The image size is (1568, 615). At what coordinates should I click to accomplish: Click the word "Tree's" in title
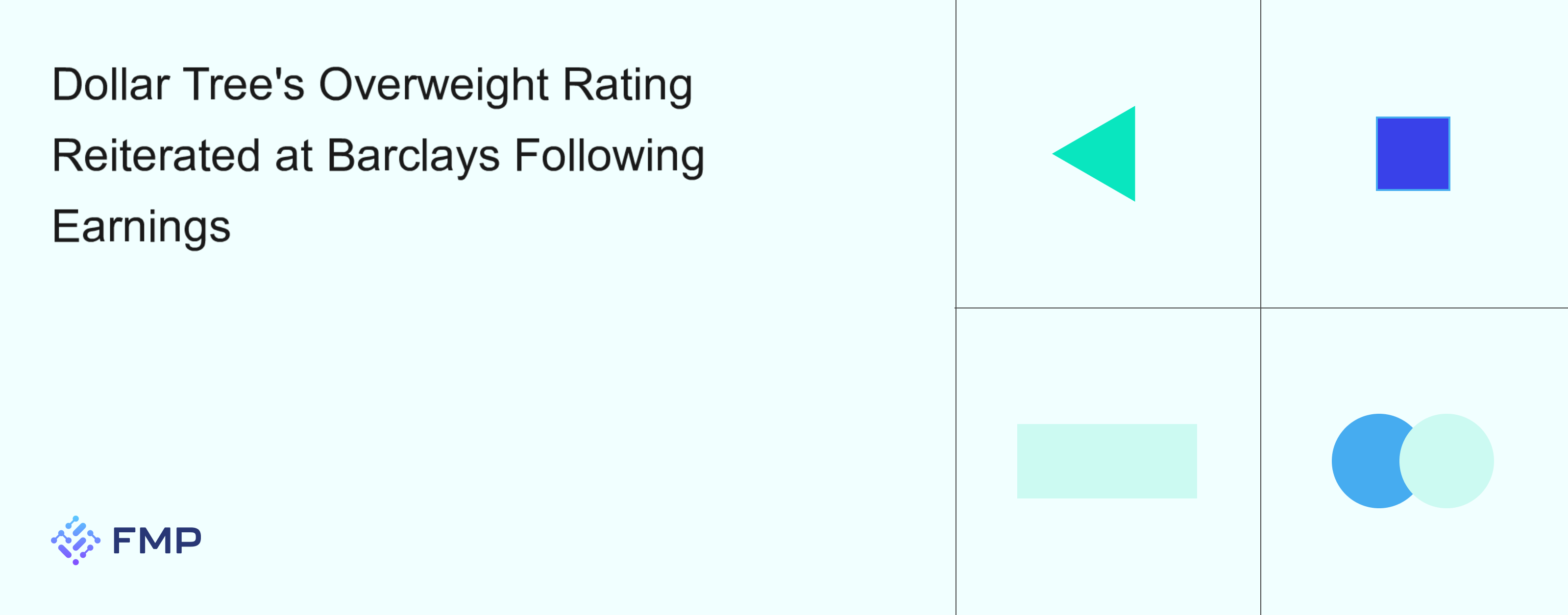click(x=244, y=85)
